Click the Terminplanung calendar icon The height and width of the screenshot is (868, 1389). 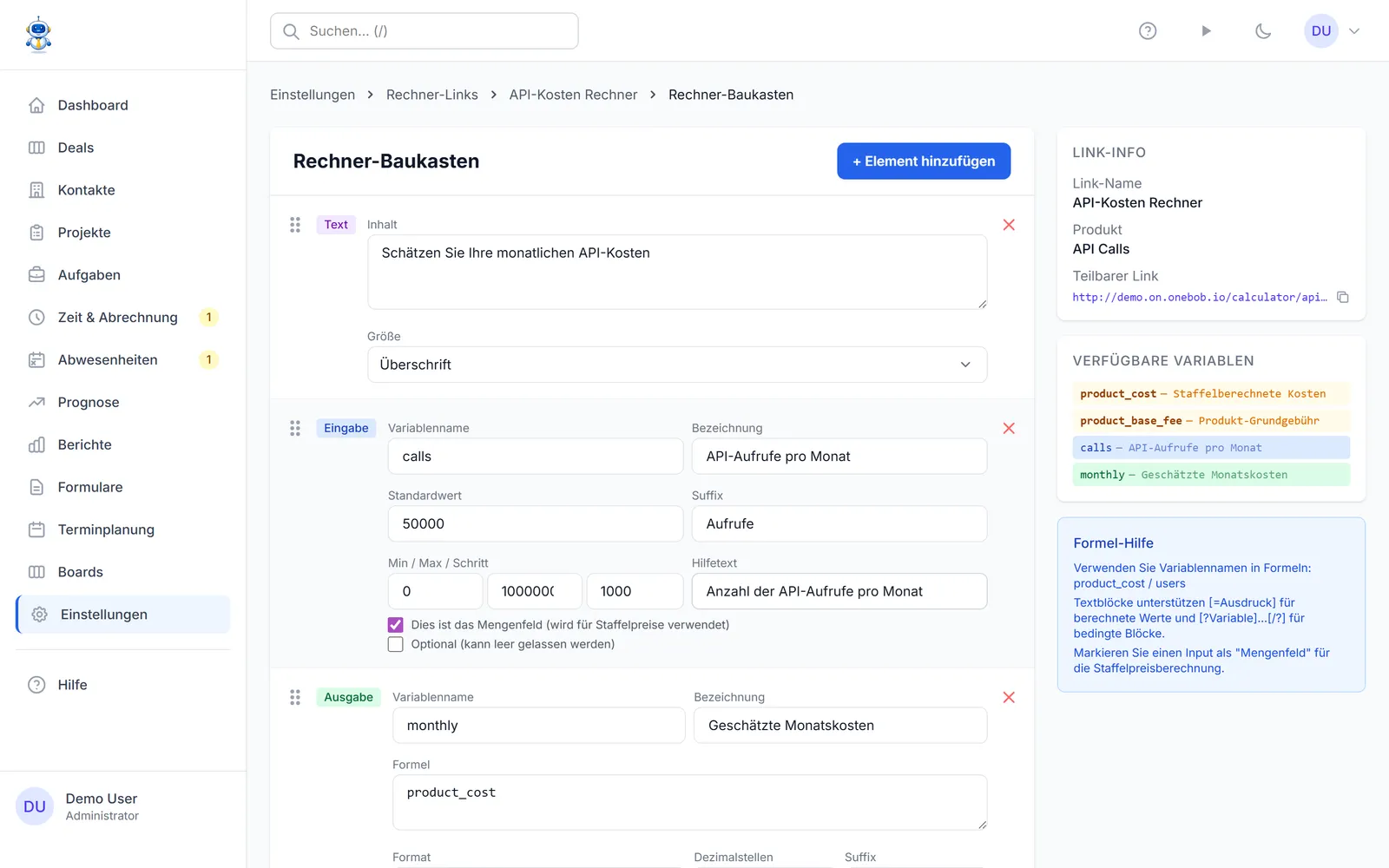point(36,530)
